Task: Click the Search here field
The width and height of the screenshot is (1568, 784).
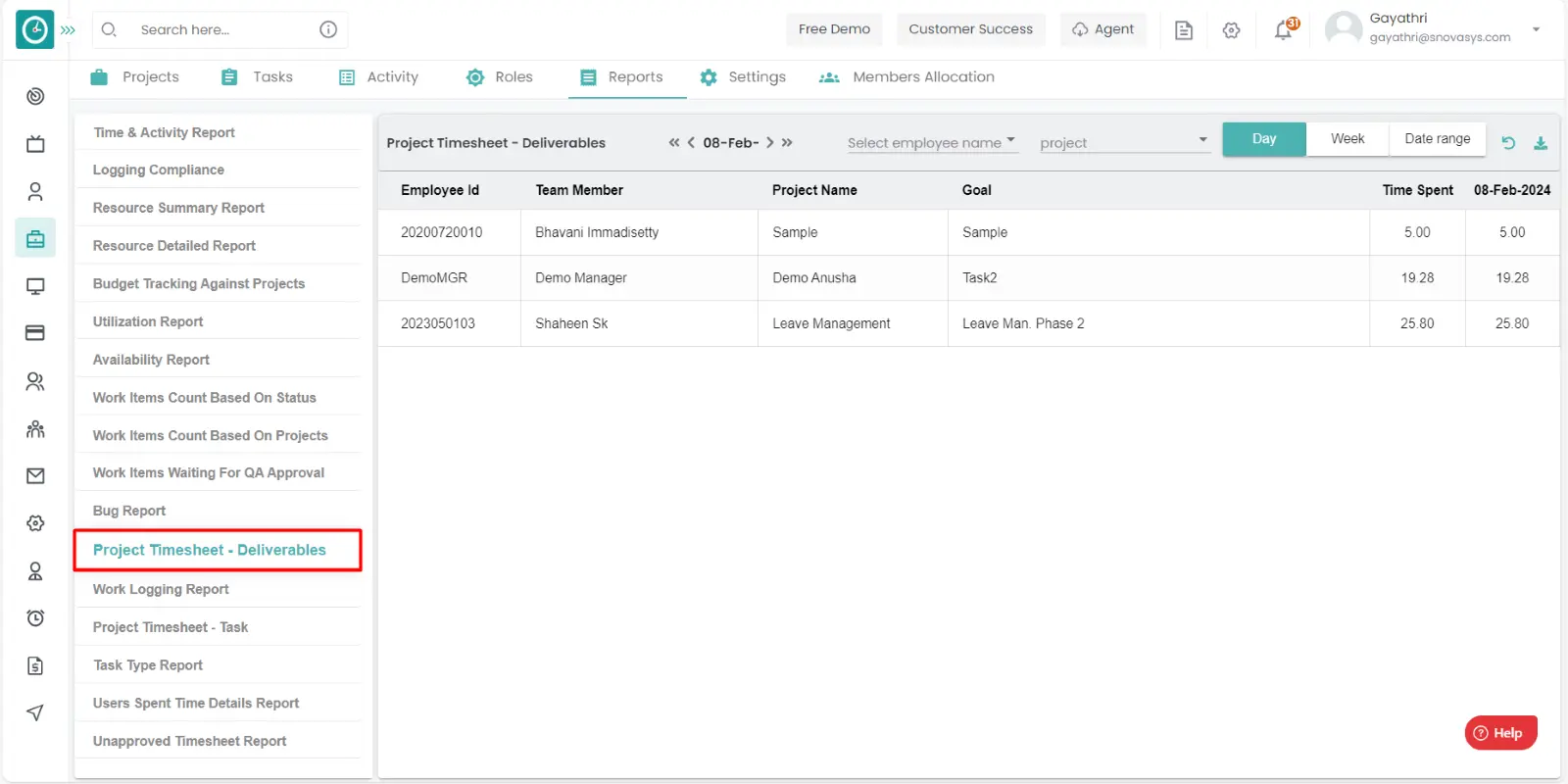Action: (x=220, y=29)
